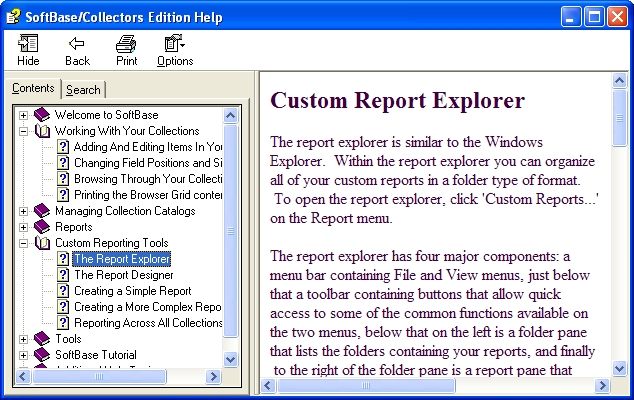634x400 pixels.
Task: Click contents tree scroll-left arrow
Action: (x=23, y=377)
